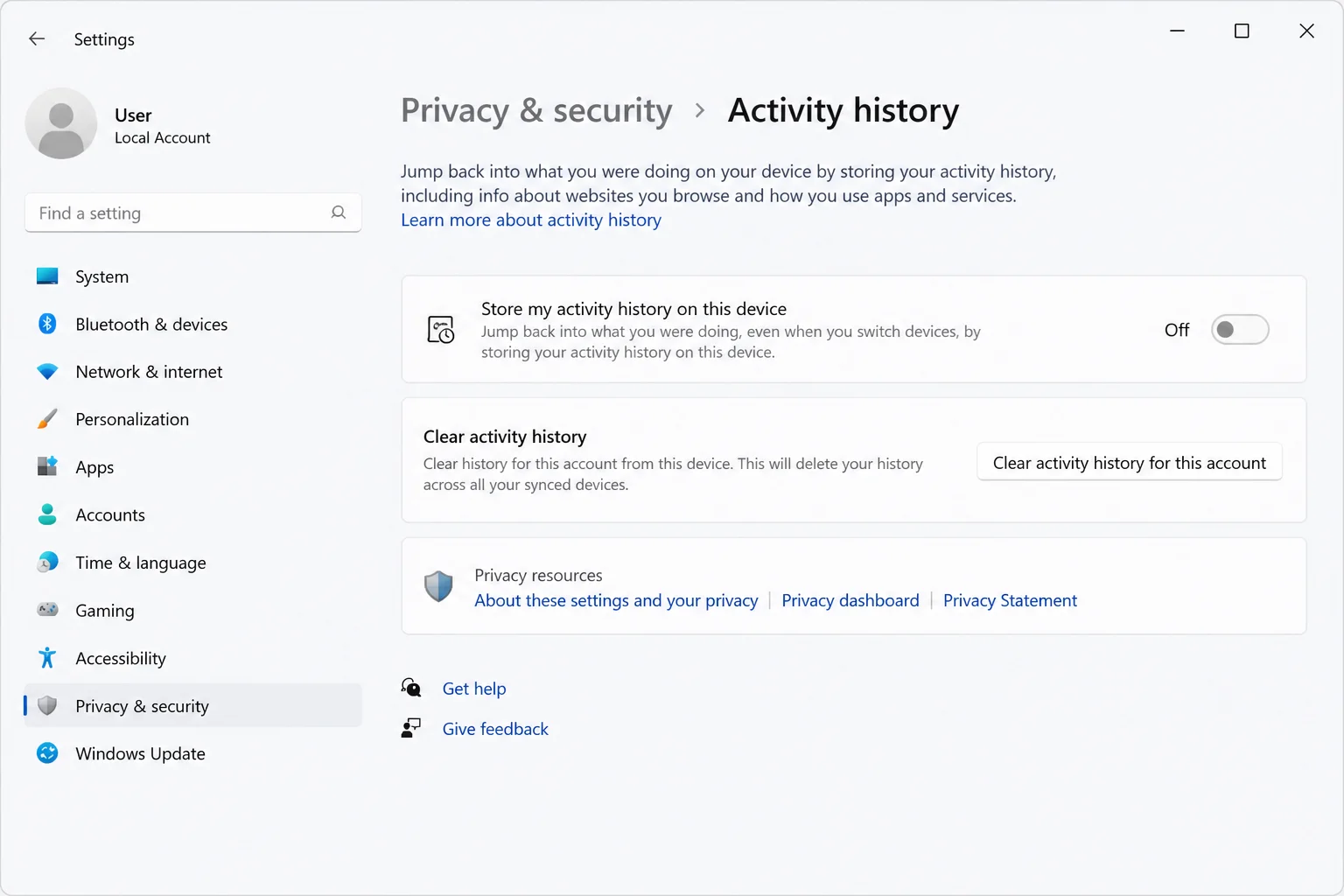Click the Windows Update sync icon
Screen dimensions: 1344x896
pyautogui.click(x=47, y=752)
